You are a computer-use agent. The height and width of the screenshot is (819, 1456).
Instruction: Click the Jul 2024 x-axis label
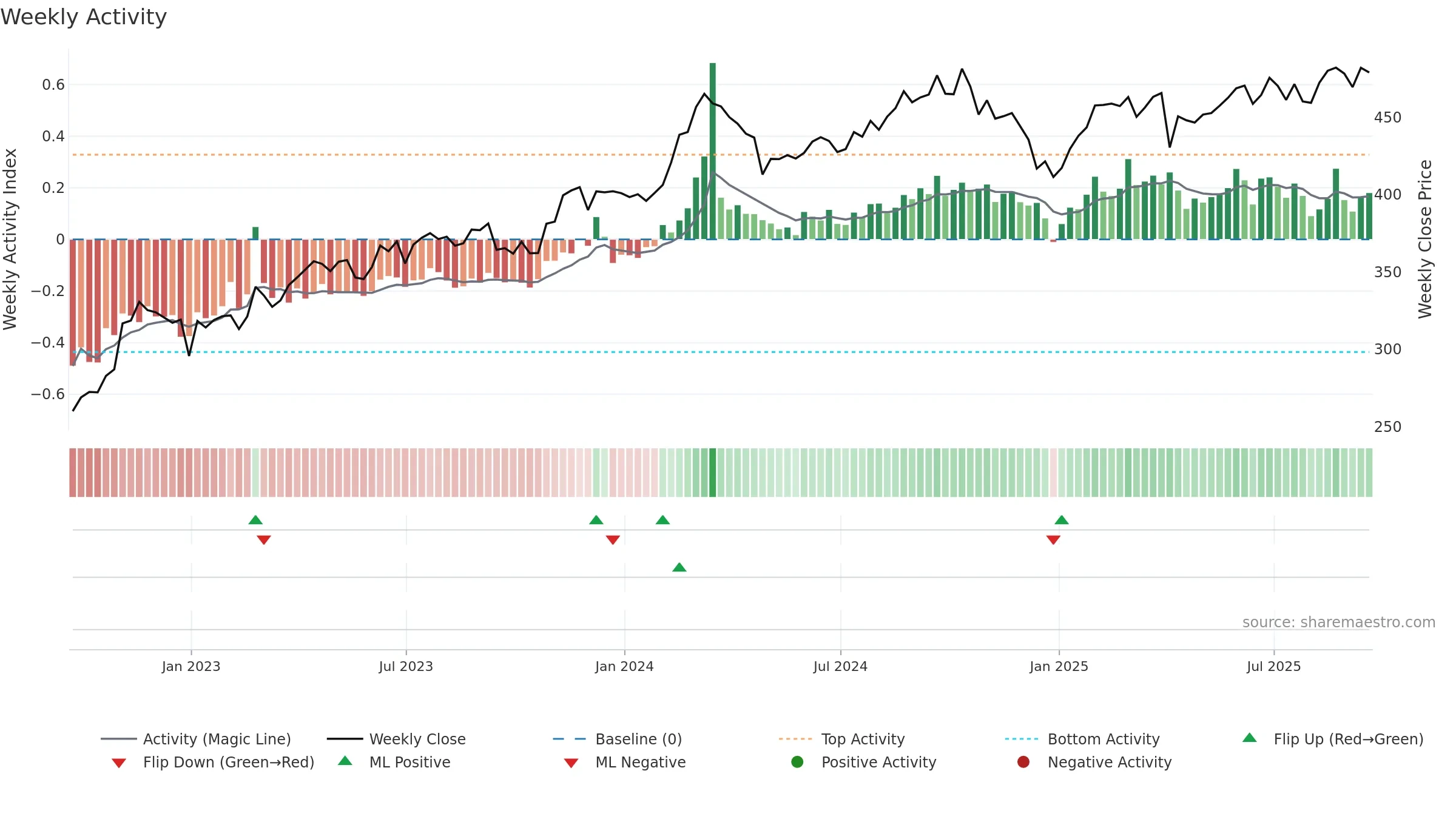click(x=840, y=666)
